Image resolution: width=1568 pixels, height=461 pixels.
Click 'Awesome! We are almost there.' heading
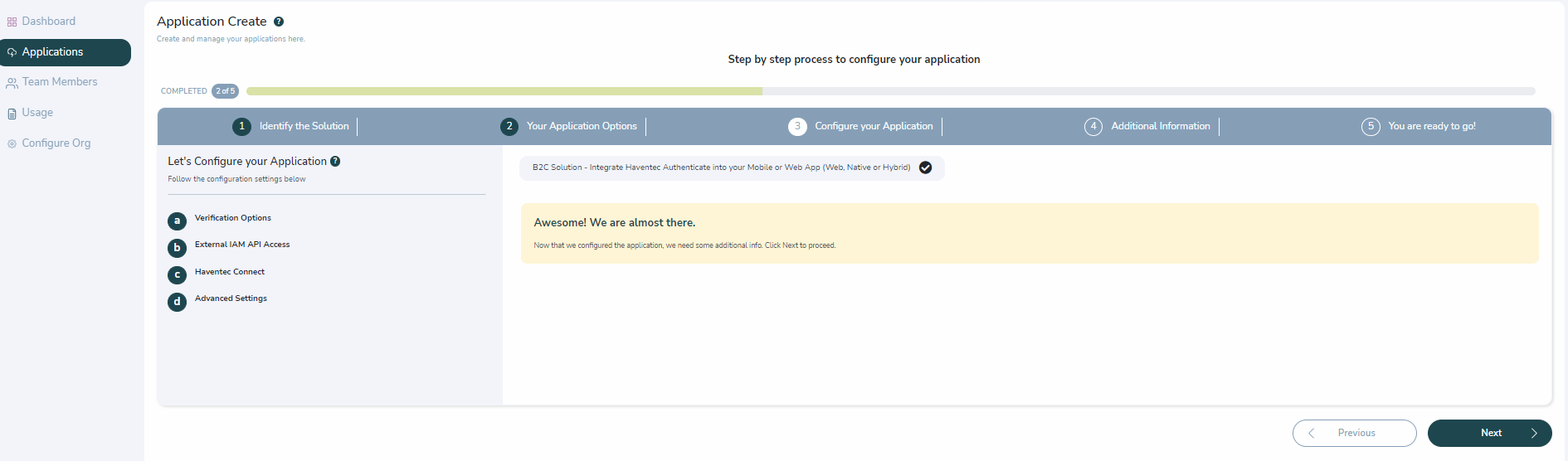pyautogui.click(x=615, y=223)
